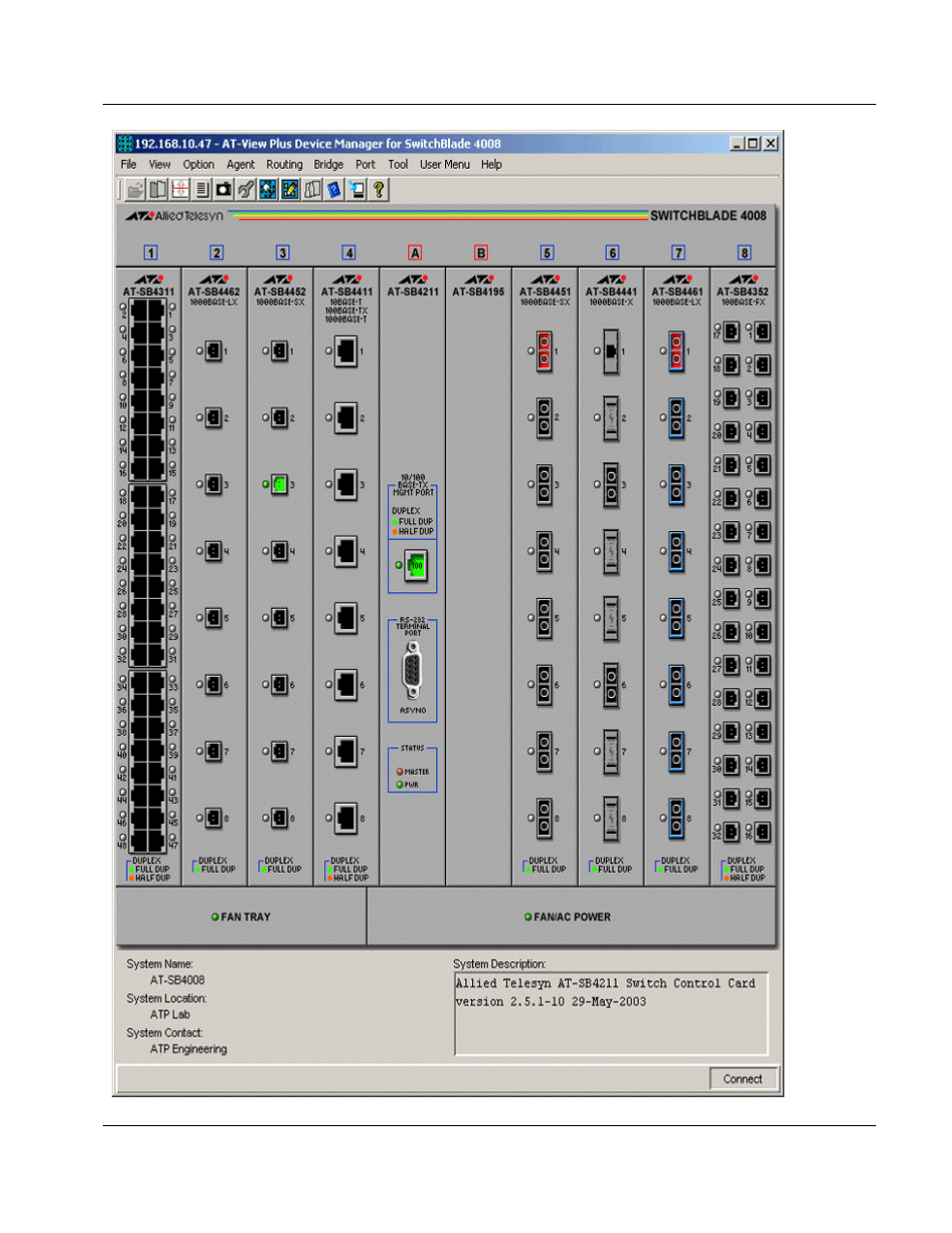This screenshot has width=952, height=1233.
Task: Select slot number 7 label
Action: click(x=679, y=253)
